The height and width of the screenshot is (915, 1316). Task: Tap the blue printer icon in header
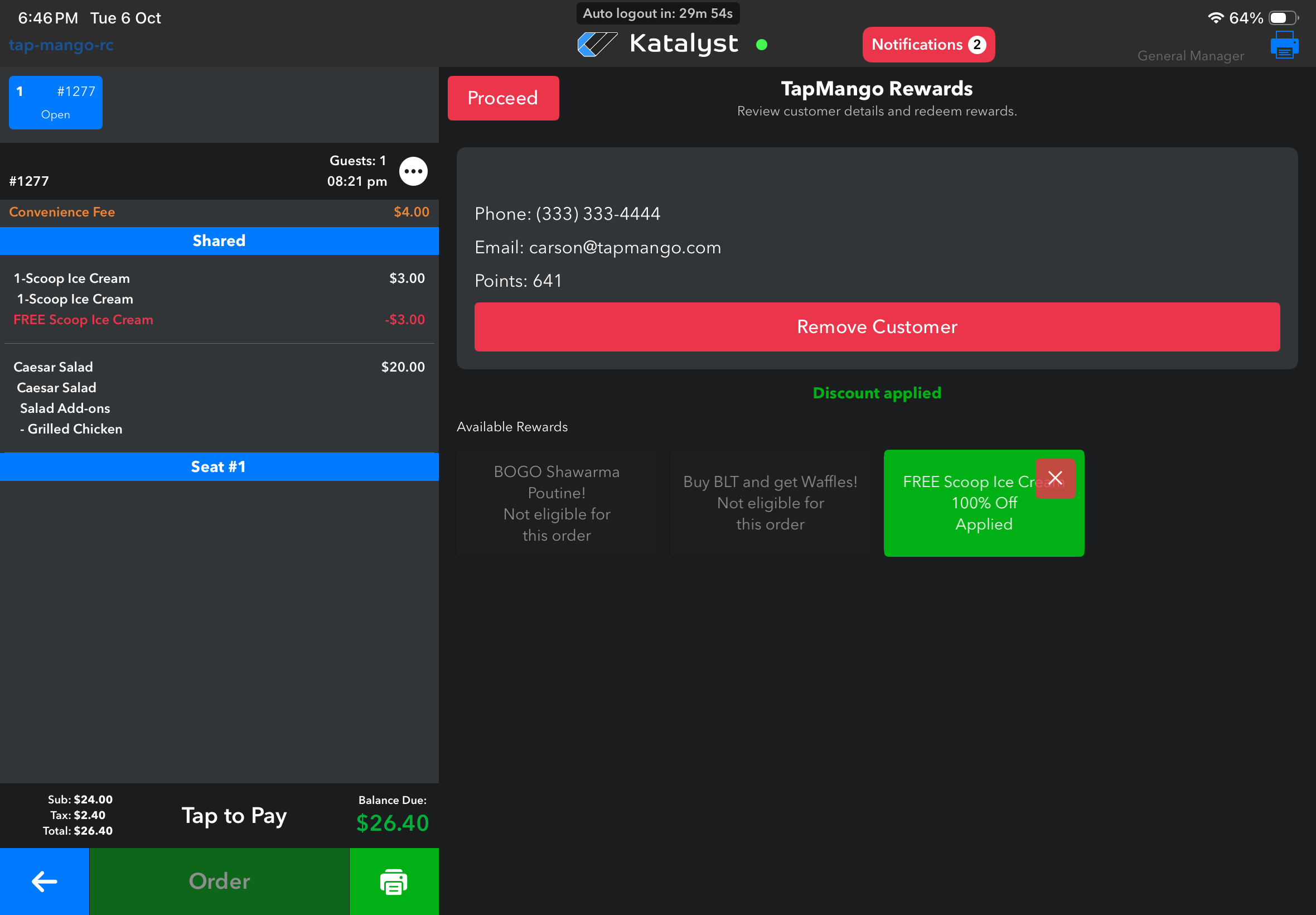1284,45
